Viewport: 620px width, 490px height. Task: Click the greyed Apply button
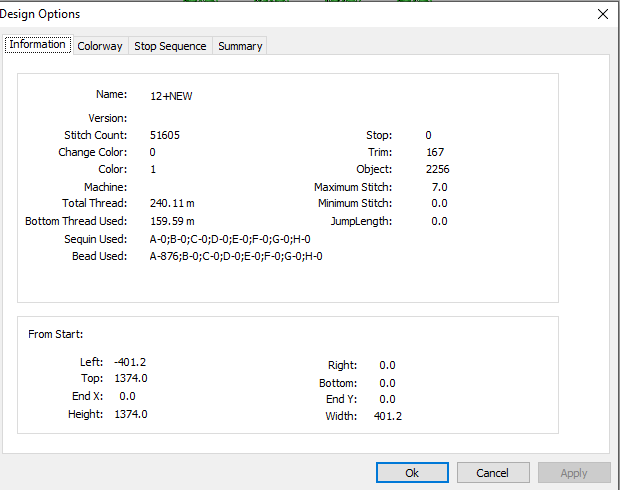click(574, 473)
